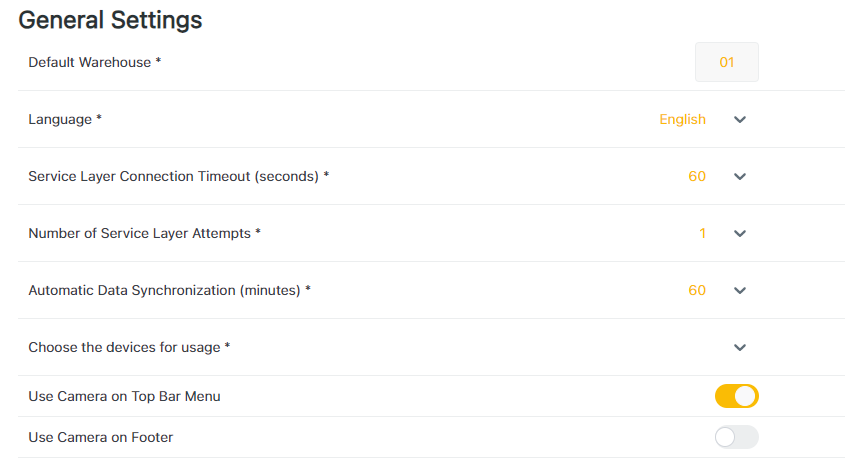
Task: Click the Automatic Data Synchronization label
Action: [169, 291]
